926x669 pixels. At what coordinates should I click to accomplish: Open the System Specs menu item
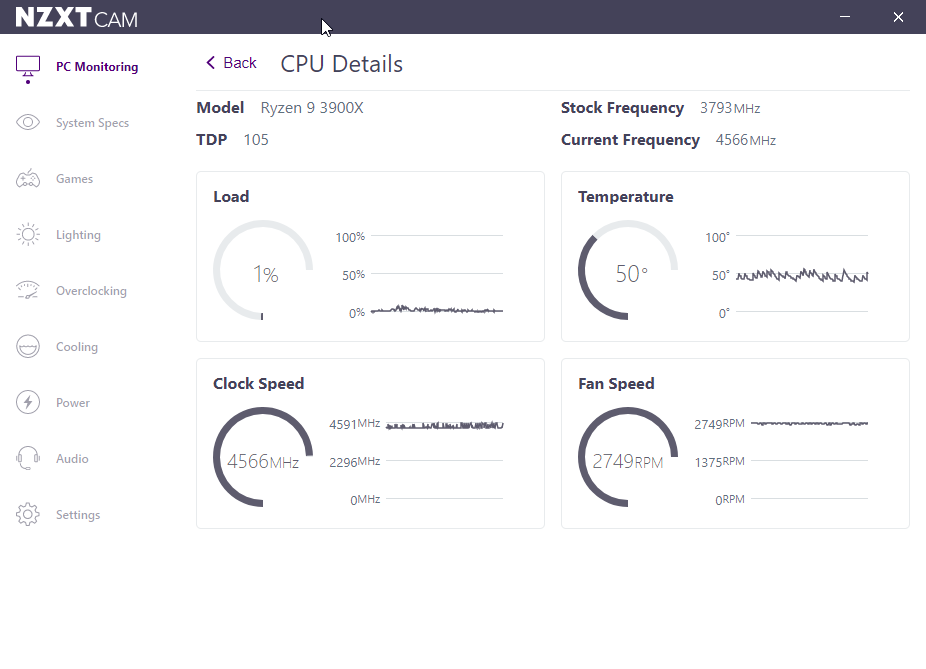(92, 123)
